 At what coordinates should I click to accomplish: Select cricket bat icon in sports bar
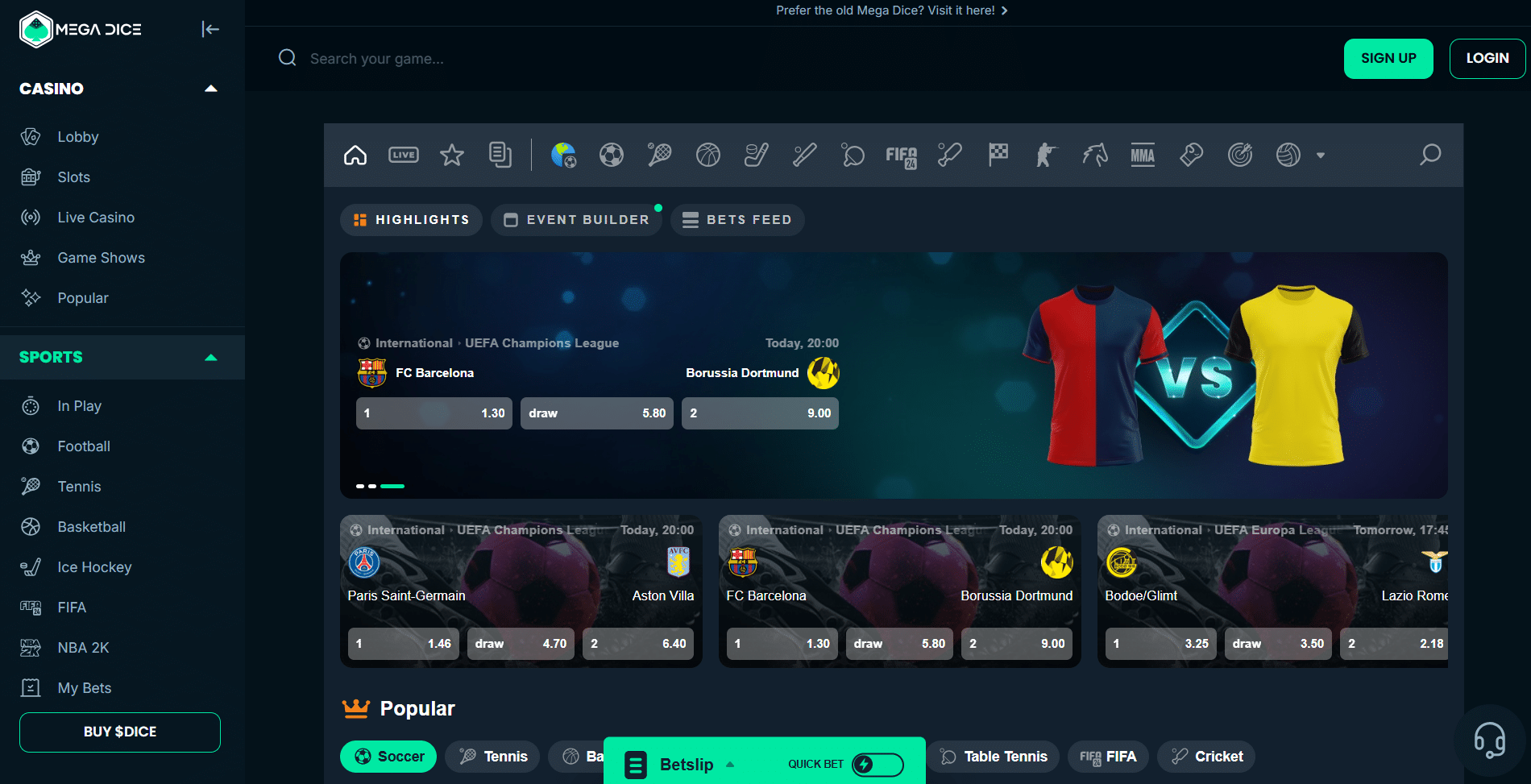[x=950, y=155]
